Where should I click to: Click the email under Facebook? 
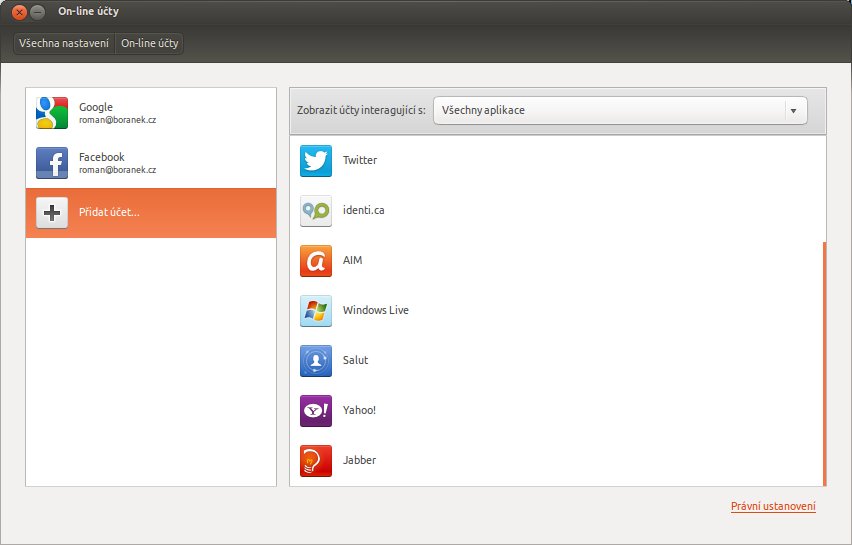pos(117,170)
